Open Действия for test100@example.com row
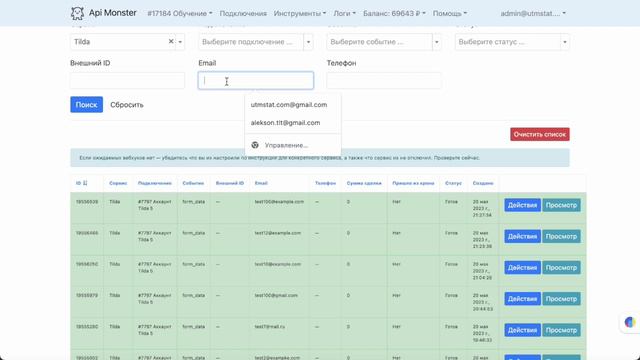 tap(522, 205)
